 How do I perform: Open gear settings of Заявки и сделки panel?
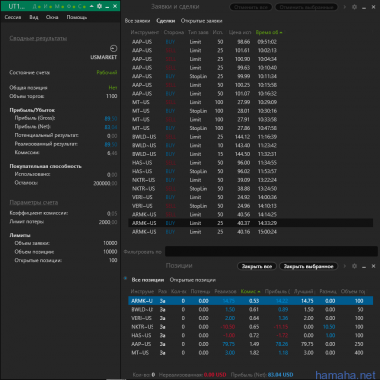pyautogui.click(x=354, y=7)
